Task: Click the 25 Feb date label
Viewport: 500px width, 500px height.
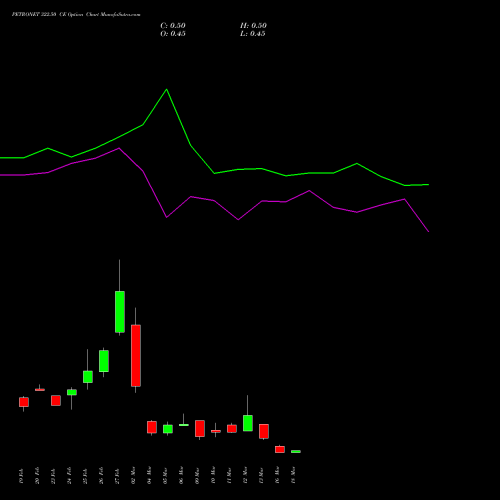Action: tap(85, 476)
